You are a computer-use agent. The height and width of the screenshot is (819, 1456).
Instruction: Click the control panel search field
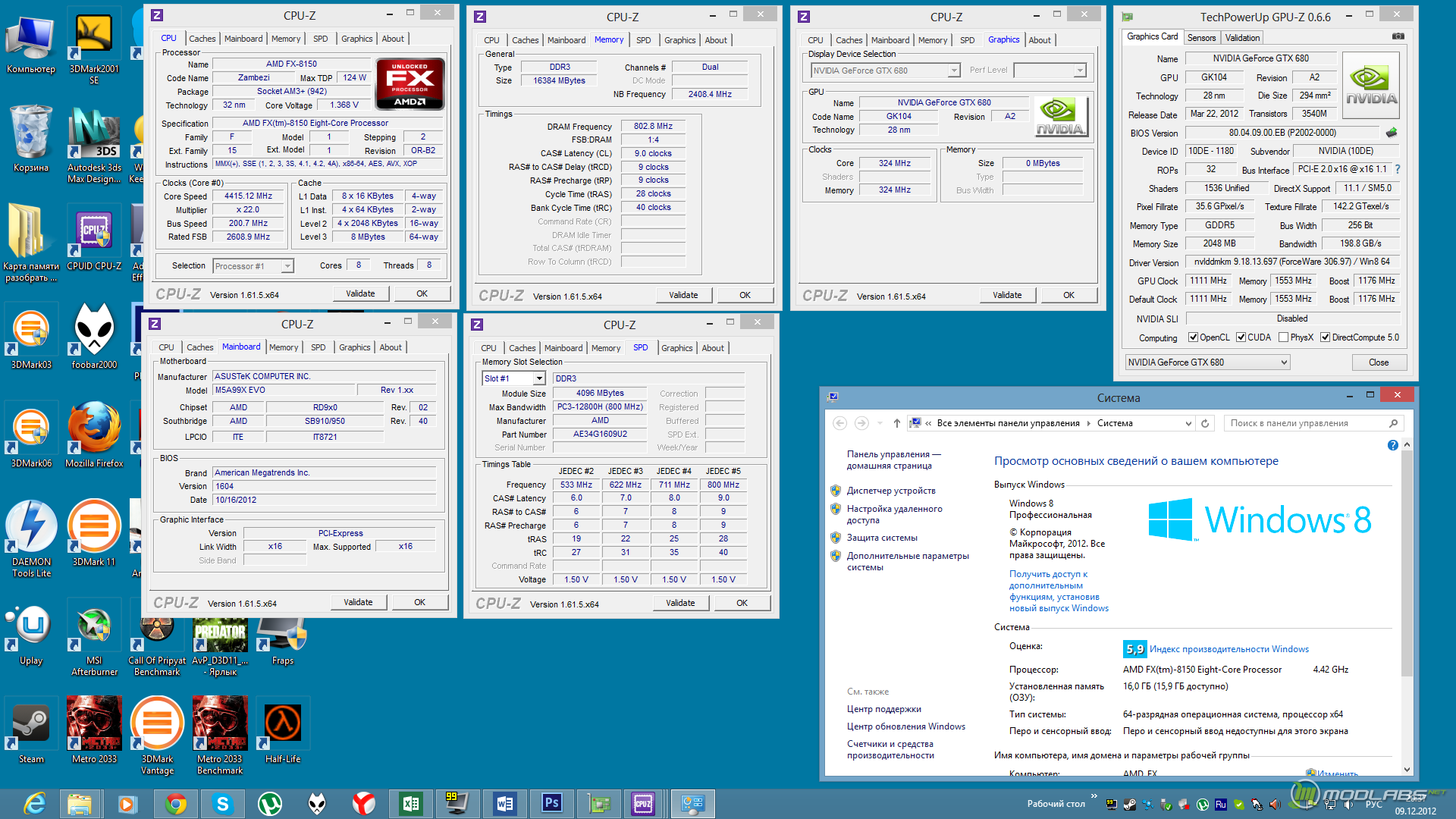1308,423
